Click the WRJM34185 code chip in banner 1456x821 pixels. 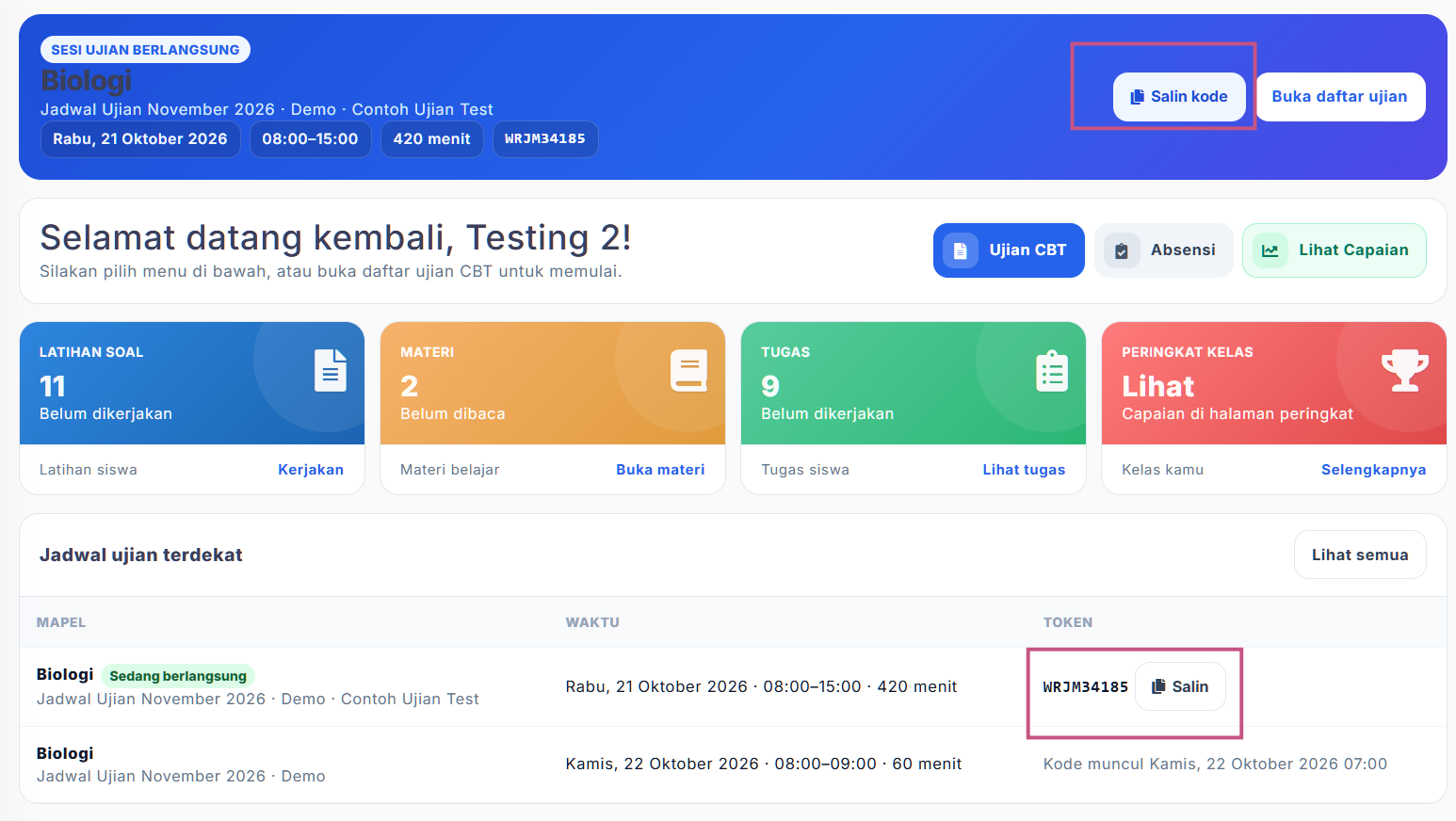pyautogui.click(x=545, y=139)
